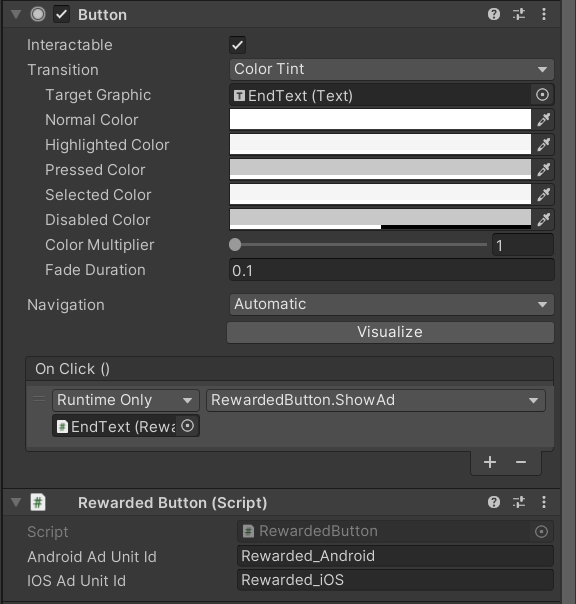Screen dimensions: 576x604
Task: Click the Android Ad Unit Id label
Action: click(92, 557)
